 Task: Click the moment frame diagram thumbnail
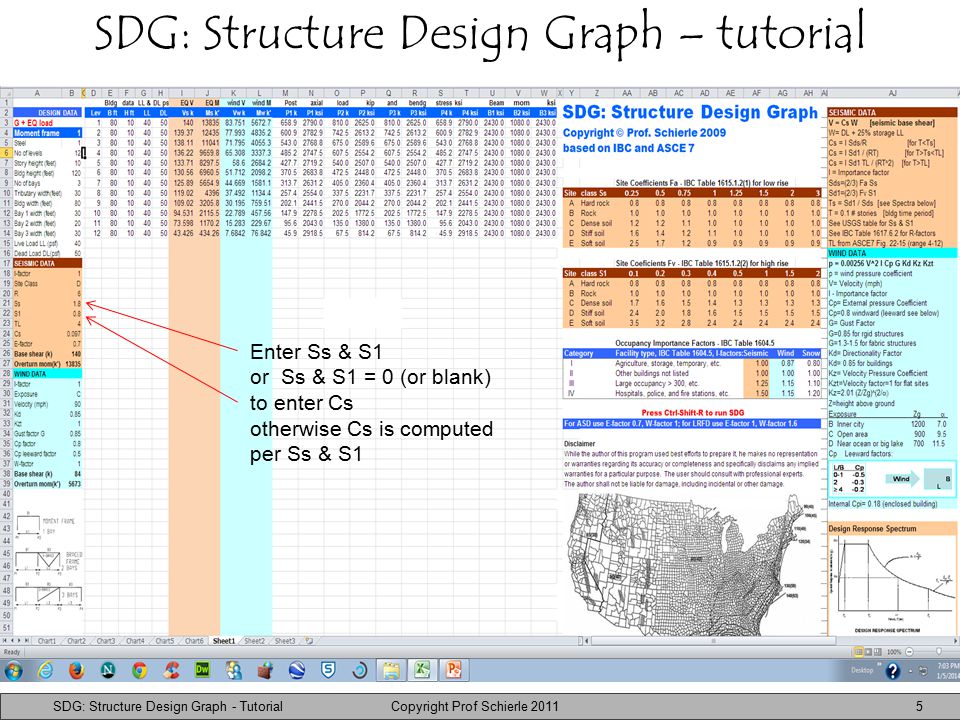pyautogui.click(x=46, y=526)
